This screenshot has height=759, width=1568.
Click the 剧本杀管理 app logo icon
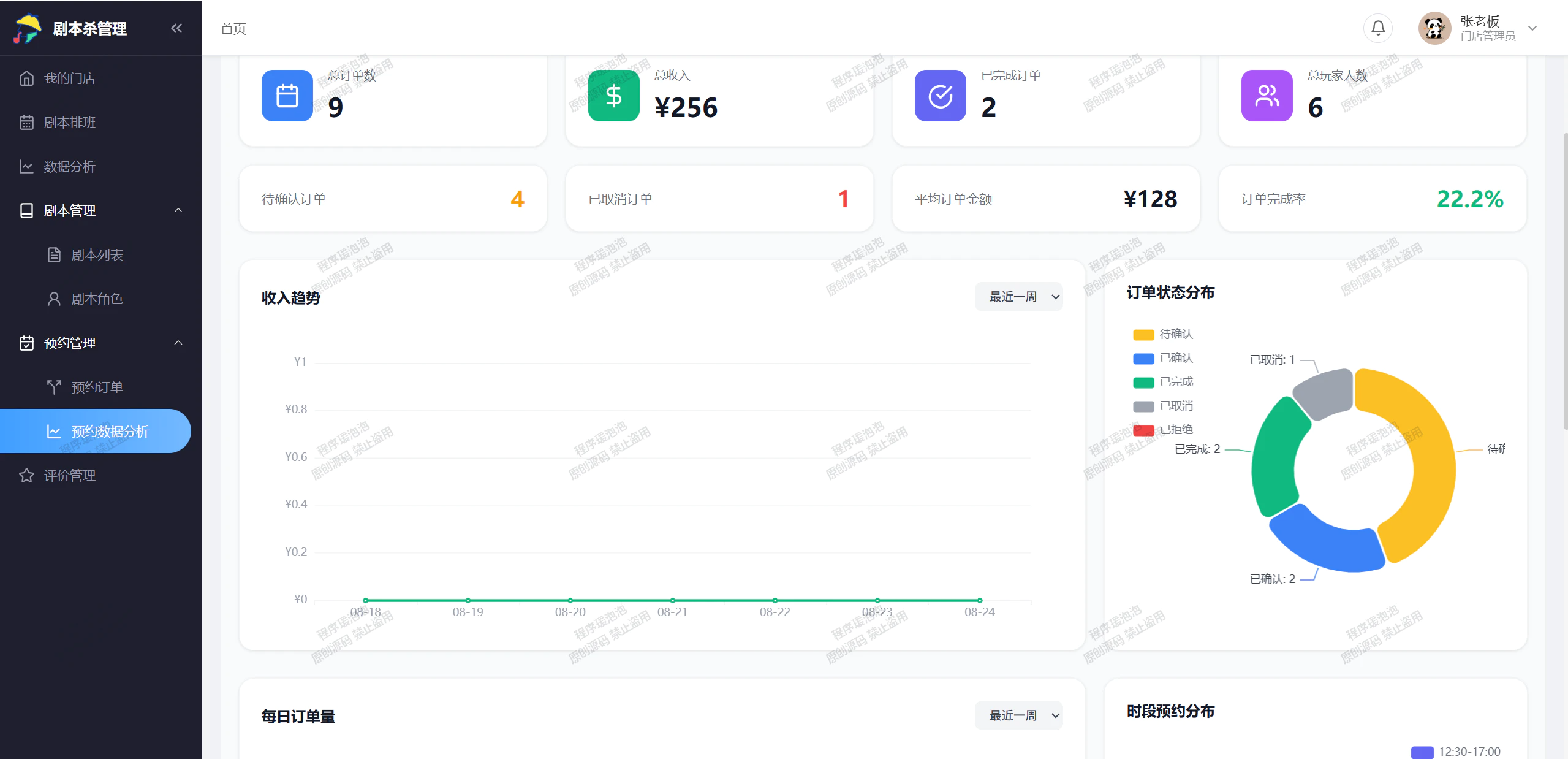click(28, 28)
